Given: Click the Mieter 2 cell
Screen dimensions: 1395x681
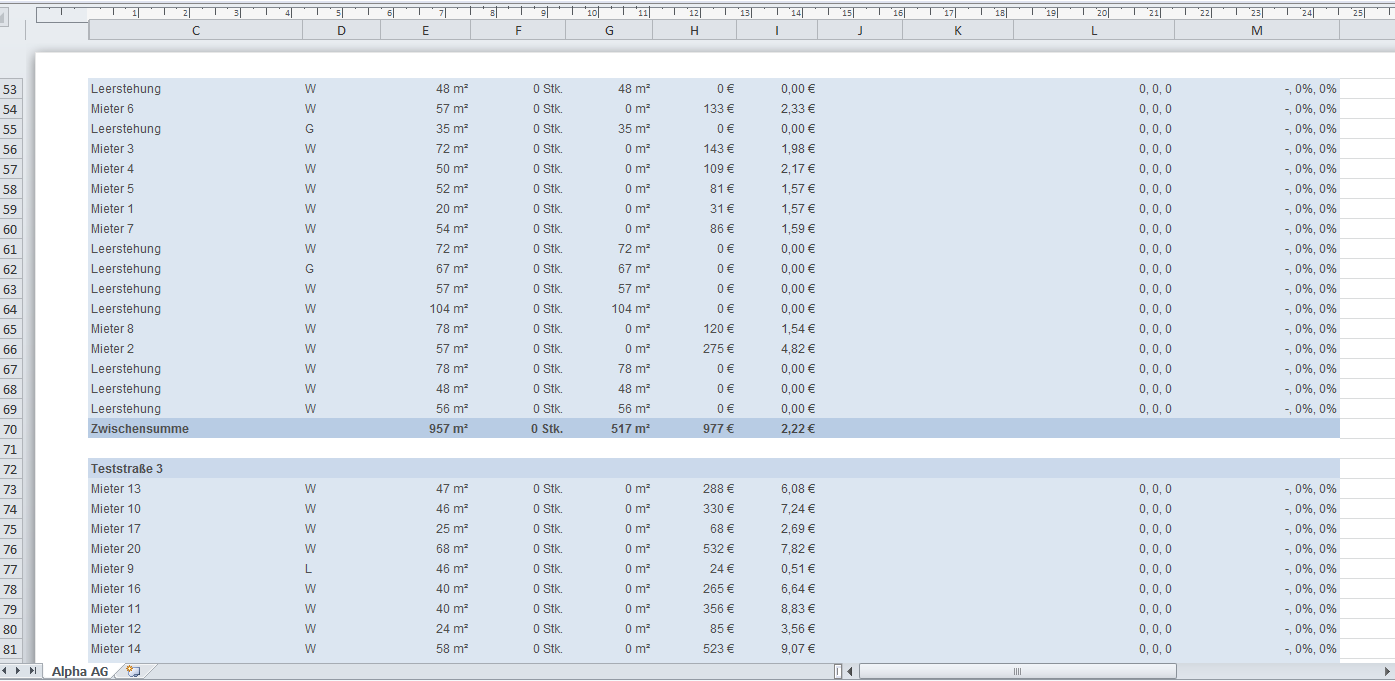Looking at the screenshot, I should coord(196,349).
